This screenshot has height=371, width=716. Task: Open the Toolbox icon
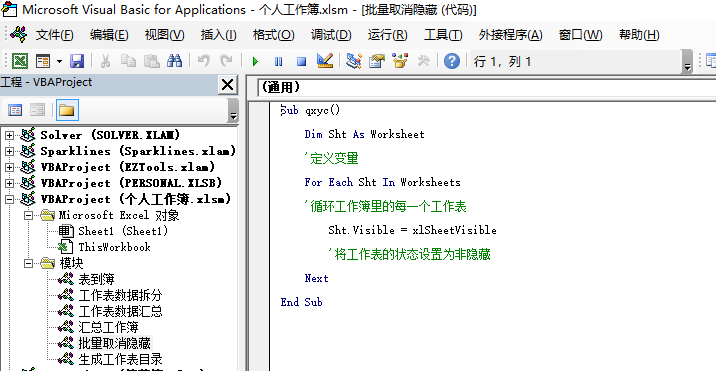[x=423, y=61]
